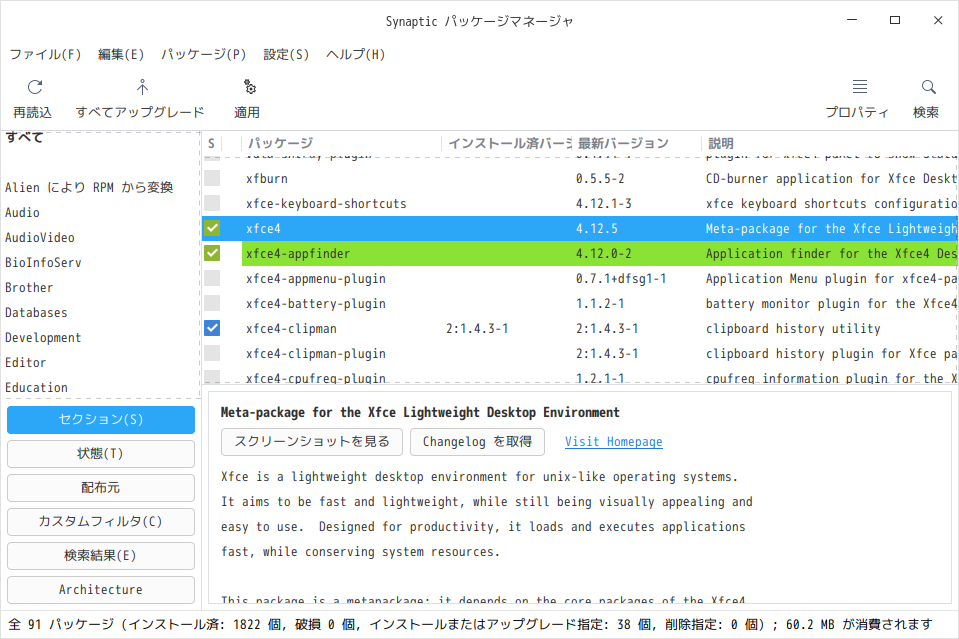The image size is (959, 639).
Task: Click the Apply (適用) gear icon
Action: (x=250, y=87)
